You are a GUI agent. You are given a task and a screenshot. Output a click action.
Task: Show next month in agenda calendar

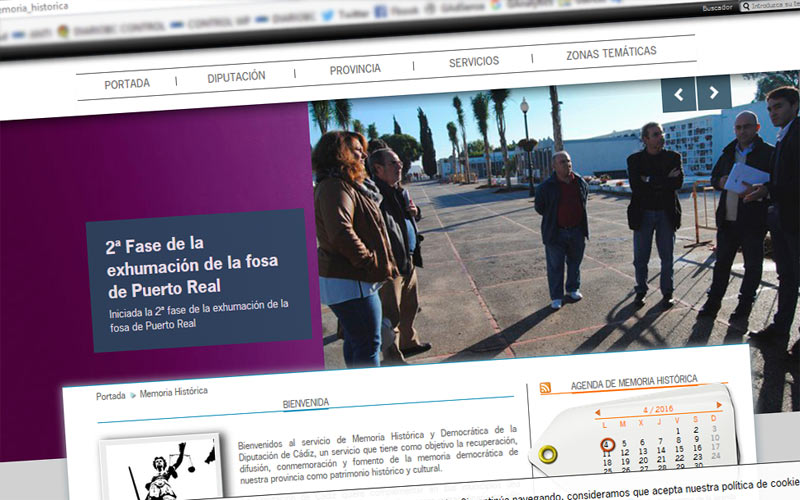pos(719,405)
